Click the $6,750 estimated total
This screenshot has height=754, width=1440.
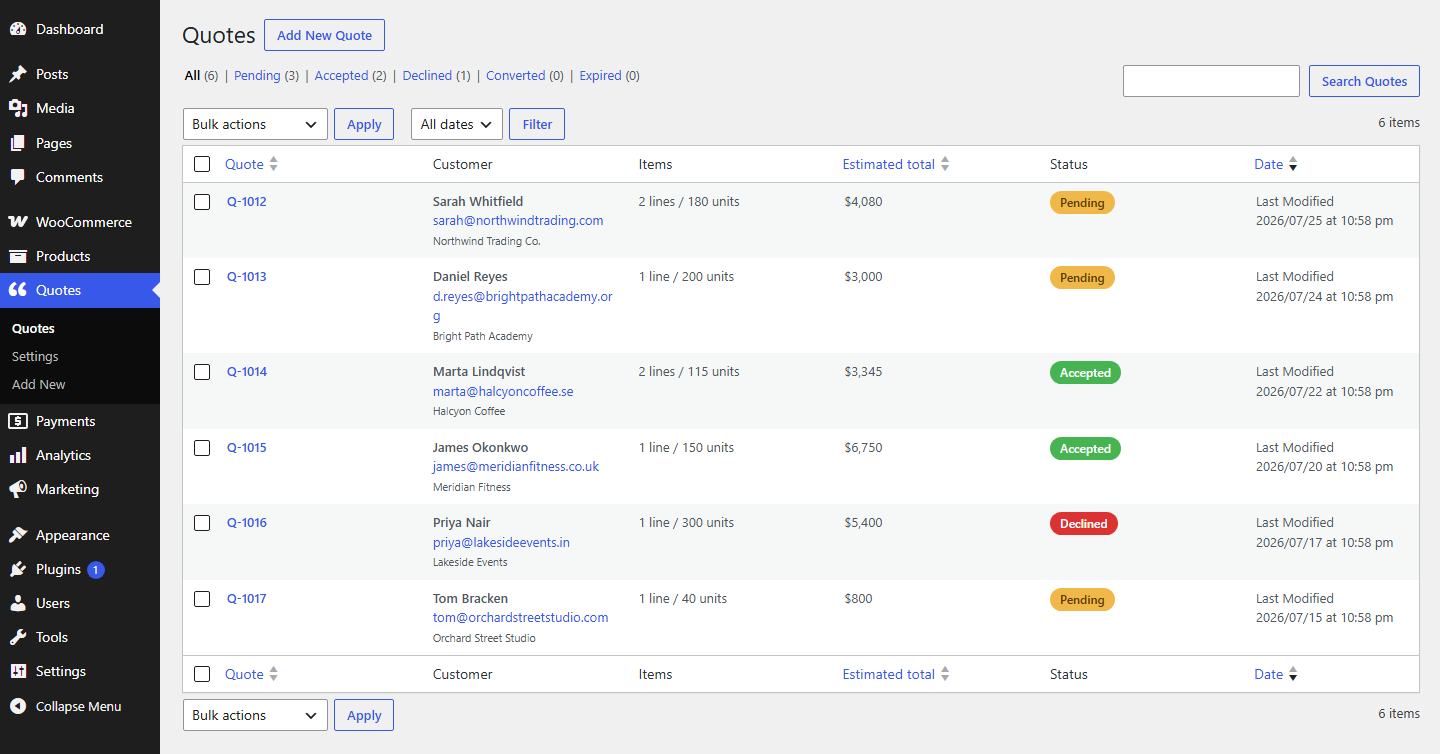pyautogui.click(x=863, y=448)
